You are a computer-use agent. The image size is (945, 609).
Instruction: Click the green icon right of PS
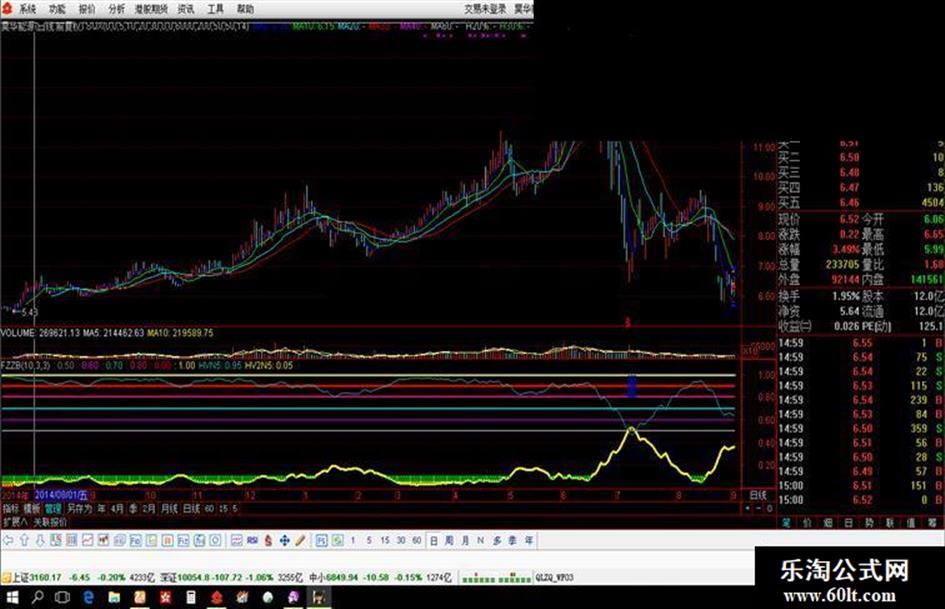point(338,540)
